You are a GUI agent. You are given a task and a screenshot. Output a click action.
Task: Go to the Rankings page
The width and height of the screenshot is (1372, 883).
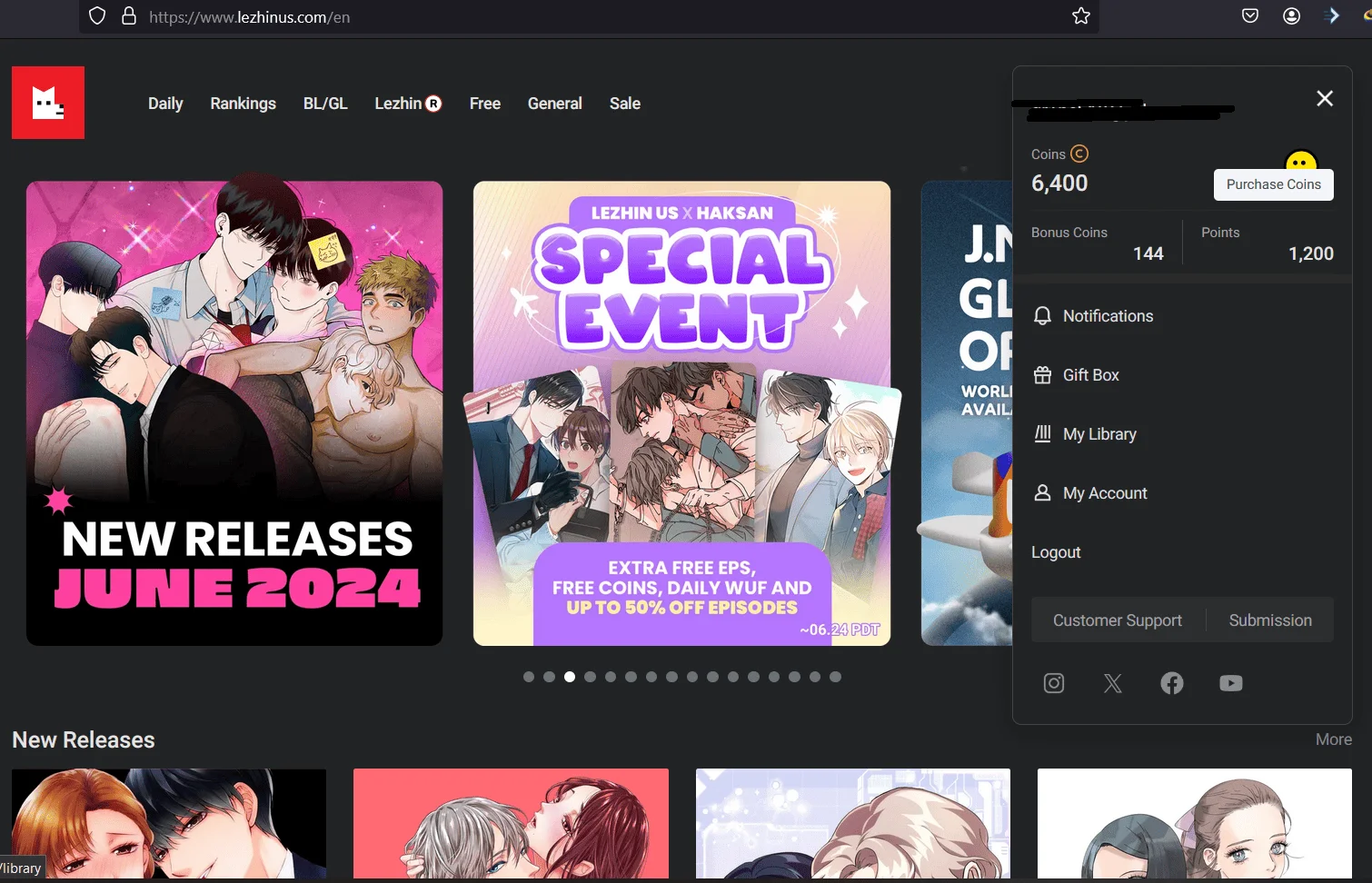(x=244, y=104)
